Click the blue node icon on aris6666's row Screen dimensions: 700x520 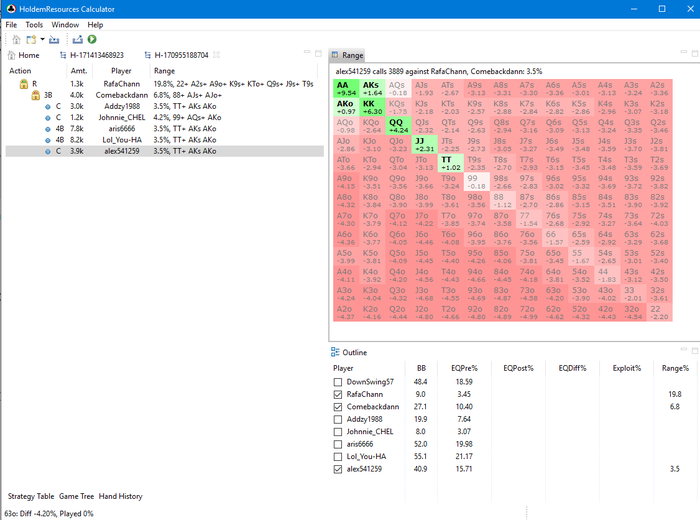tap(48, 129)
